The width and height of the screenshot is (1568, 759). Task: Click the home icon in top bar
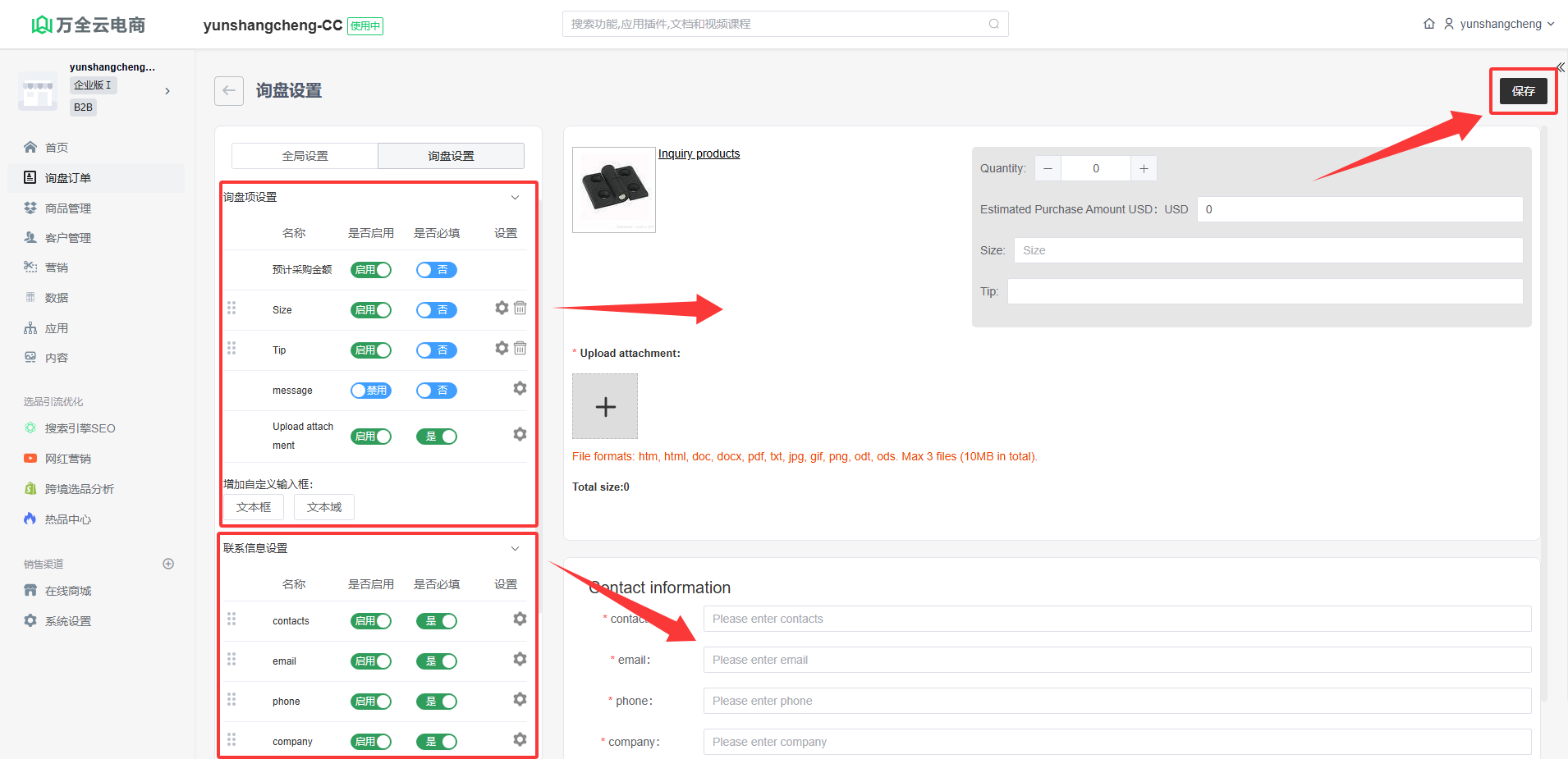click(1429, 24)
